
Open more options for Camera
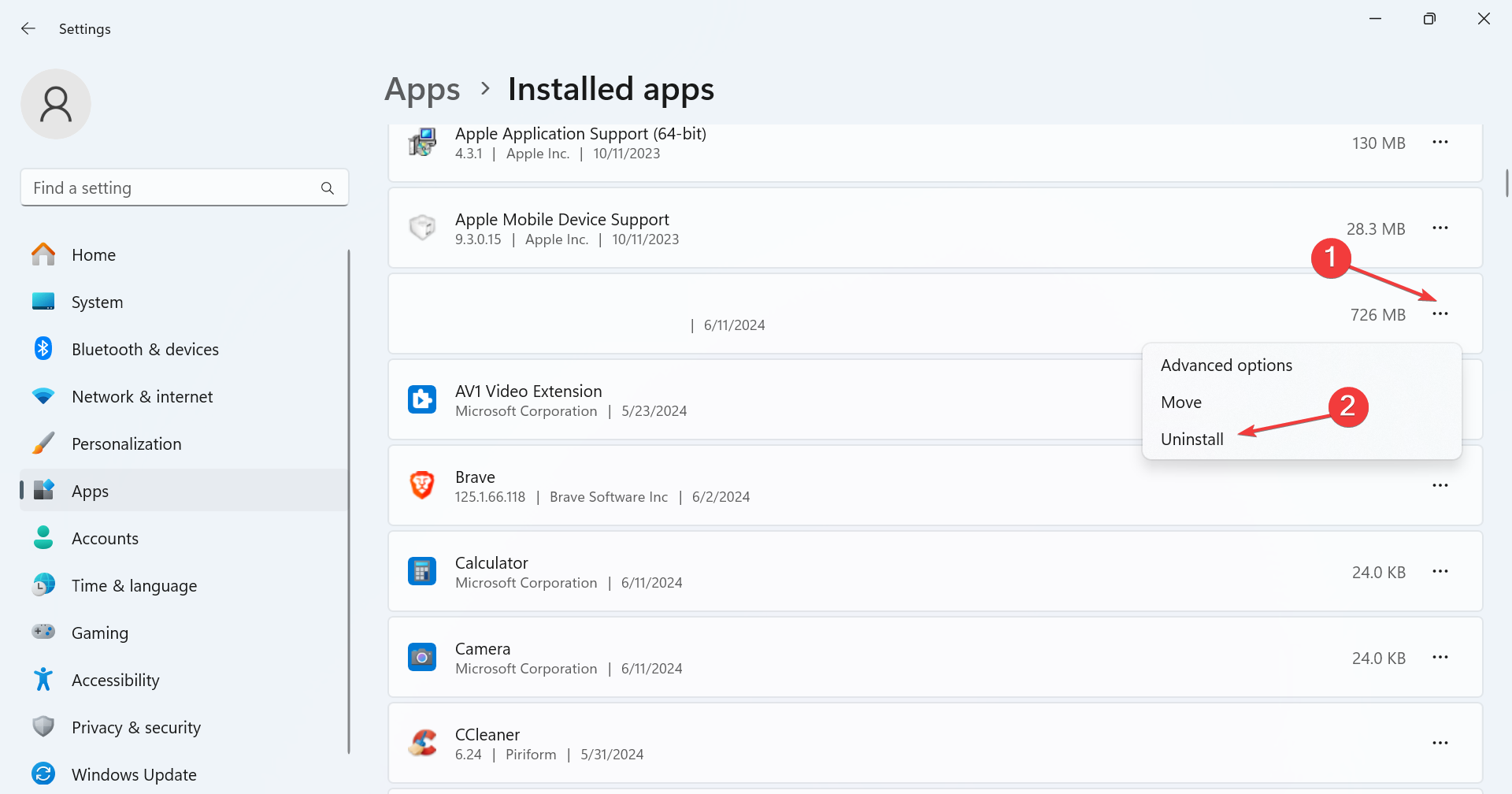pos(1440,658)
